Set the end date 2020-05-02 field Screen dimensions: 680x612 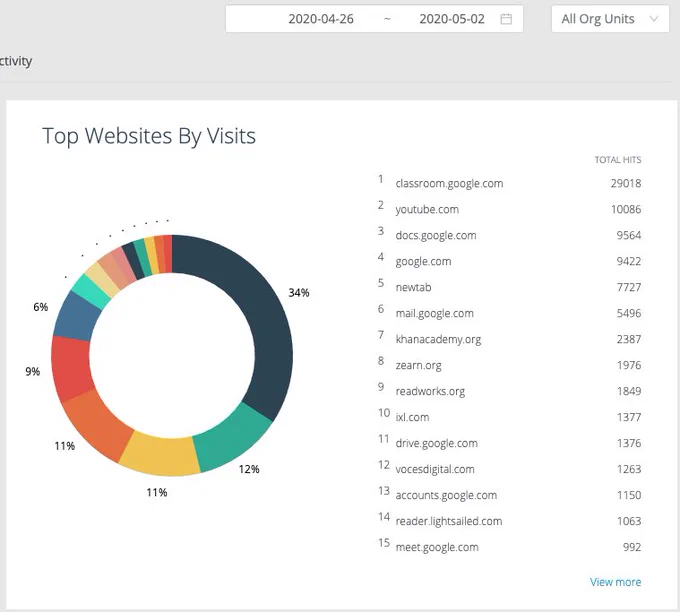(451, 19)
